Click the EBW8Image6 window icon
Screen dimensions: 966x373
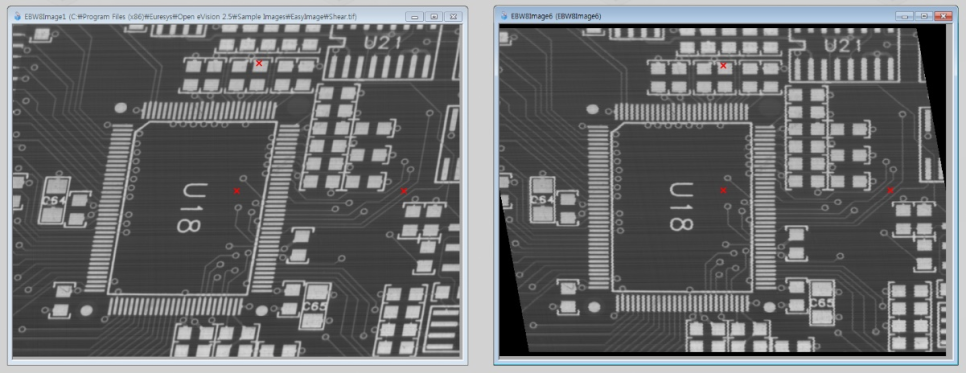[504, 15]
